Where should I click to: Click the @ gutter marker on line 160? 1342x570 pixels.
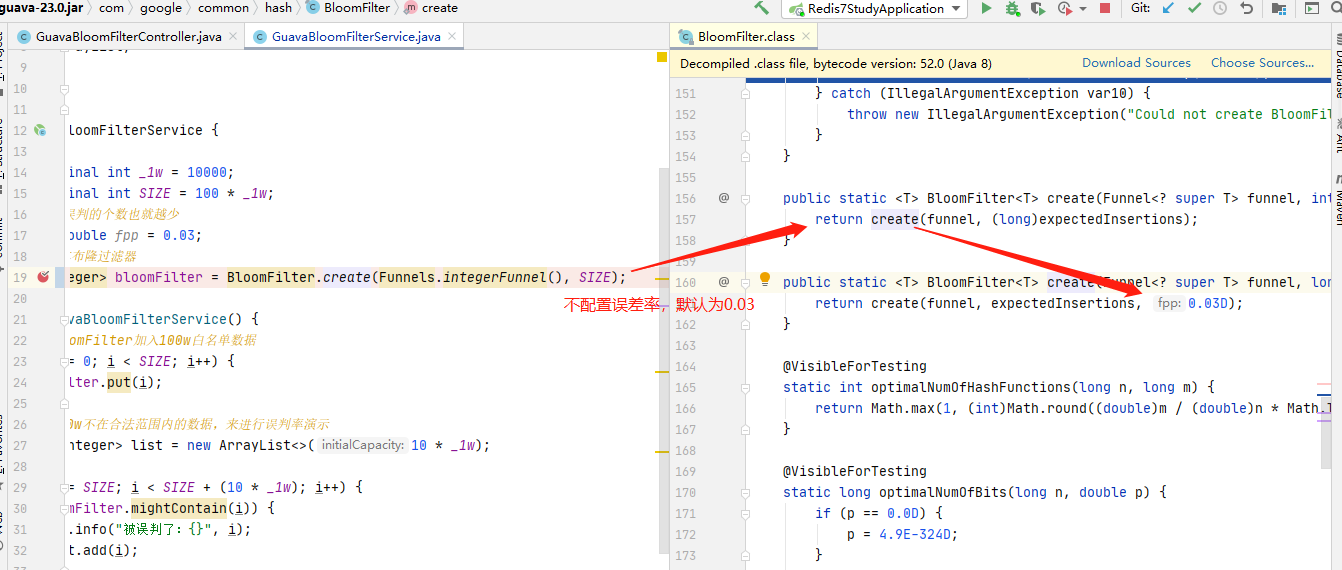pos(724,282)
